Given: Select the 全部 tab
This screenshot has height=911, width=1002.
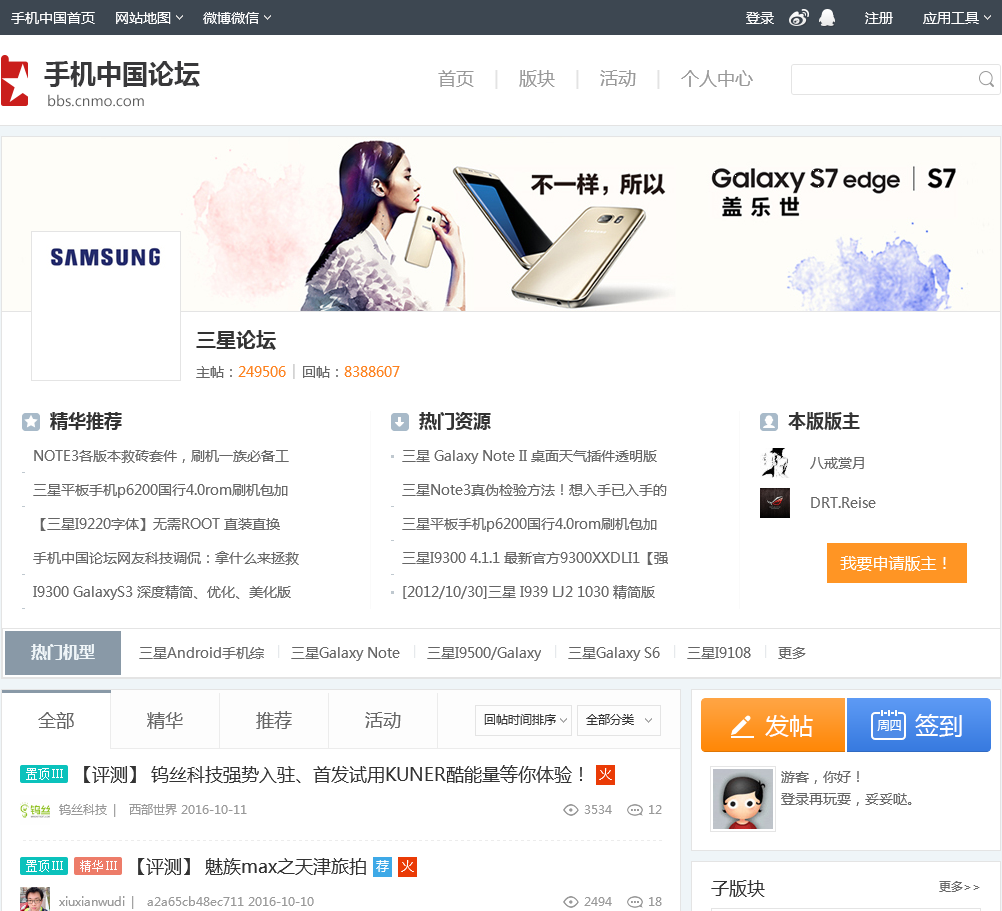Looking at the screenshot, I should coord(56,720).
